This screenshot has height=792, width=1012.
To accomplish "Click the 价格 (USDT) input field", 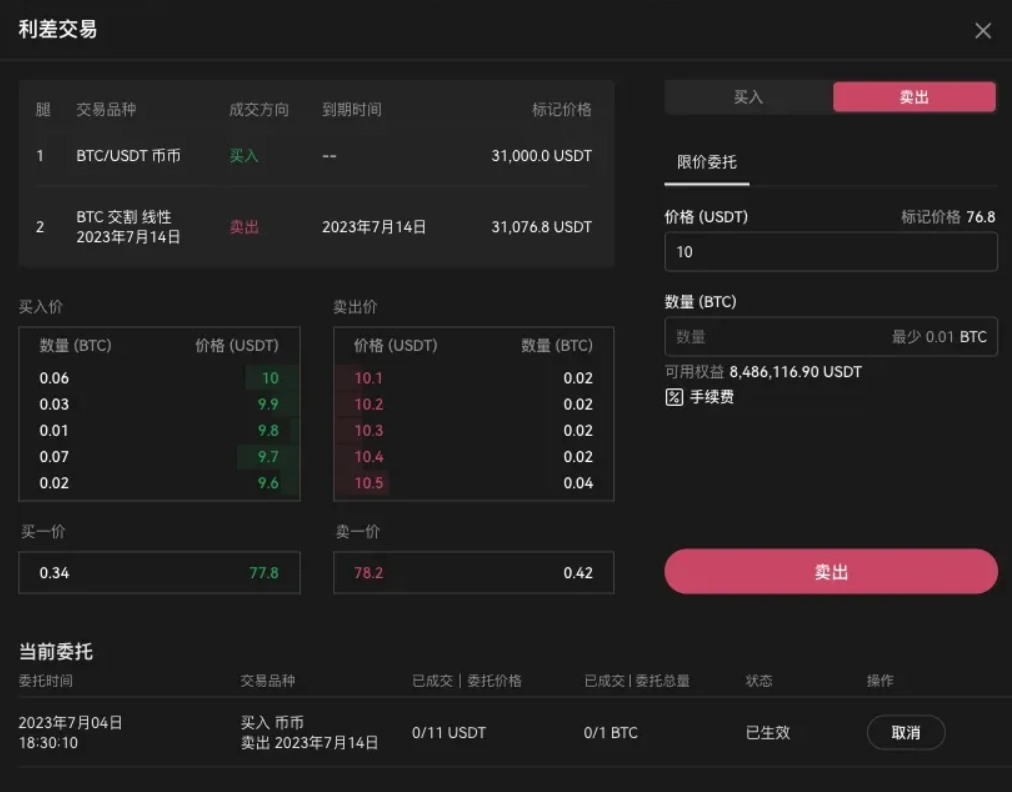I will 831,251.
